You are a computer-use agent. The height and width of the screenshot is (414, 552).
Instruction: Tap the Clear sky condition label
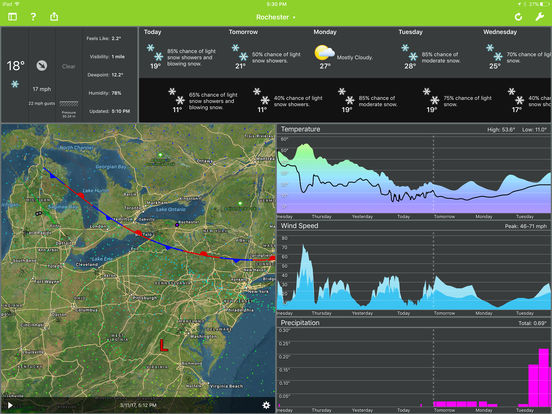pos(69,67)
